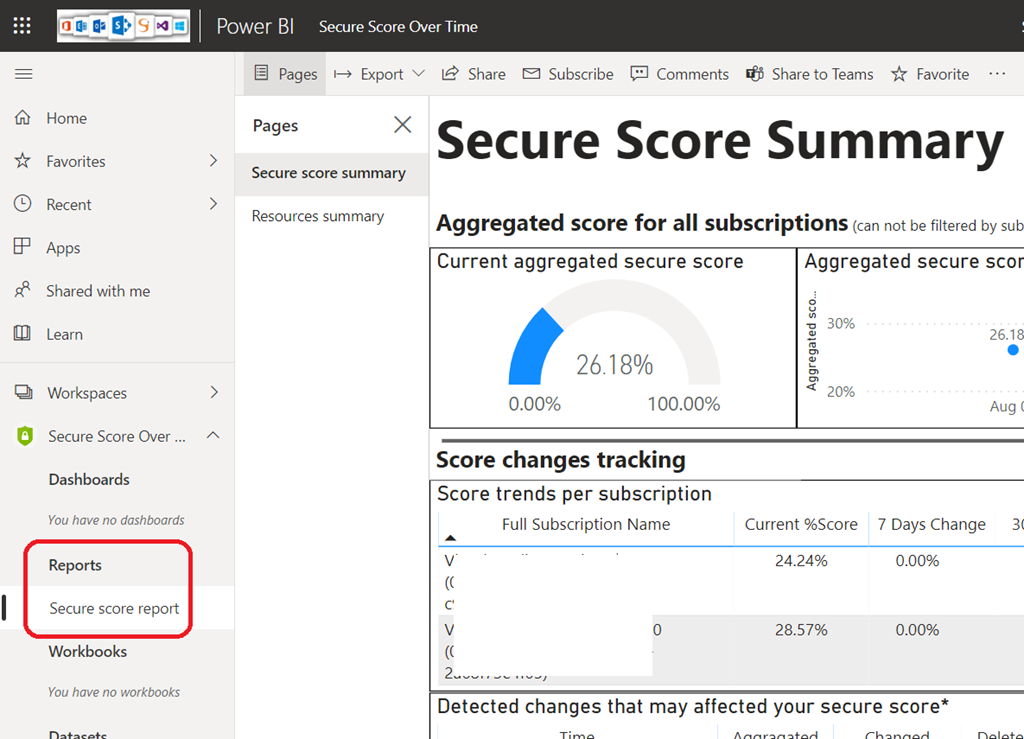Open the Export dropdown menu
Screen dimensions: 1024x739
click(x=380, y=74)
